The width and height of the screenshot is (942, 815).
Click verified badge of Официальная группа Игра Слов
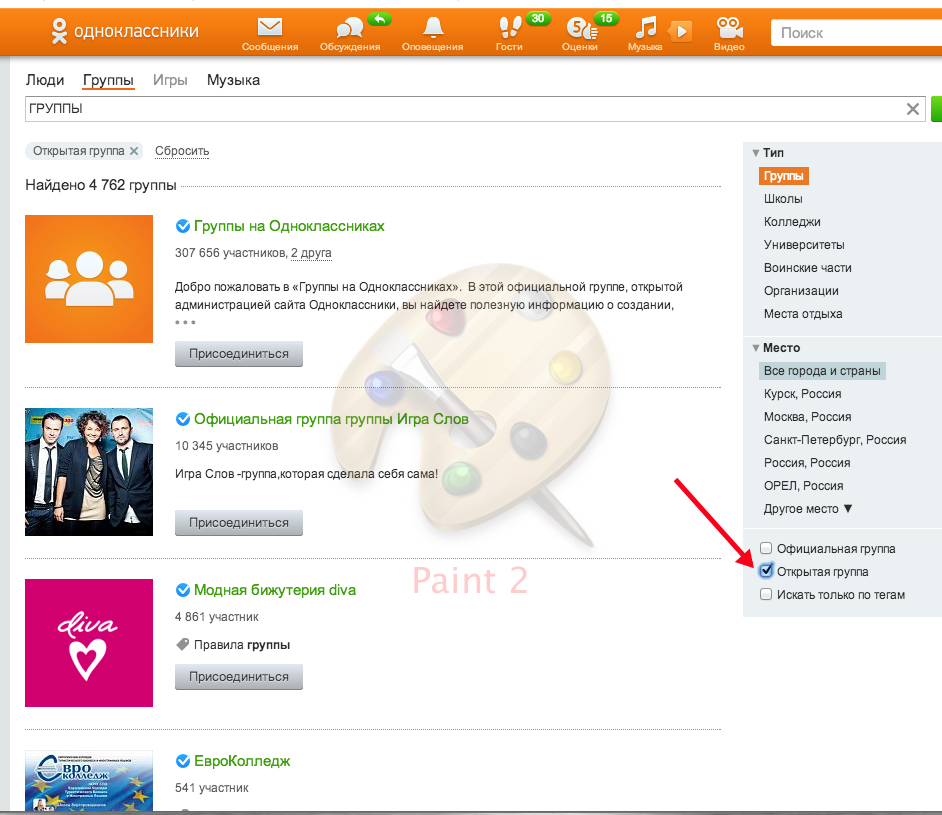tap(183, 419)
